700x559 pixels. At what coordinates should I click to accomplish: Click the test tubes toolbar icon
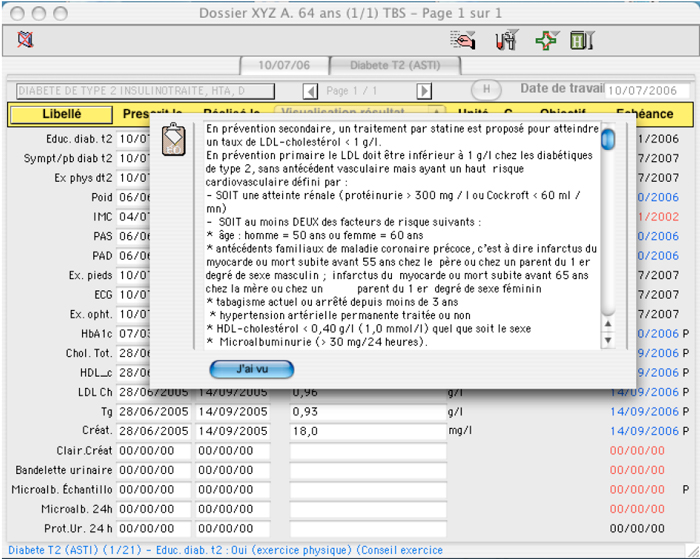(505, 41)
